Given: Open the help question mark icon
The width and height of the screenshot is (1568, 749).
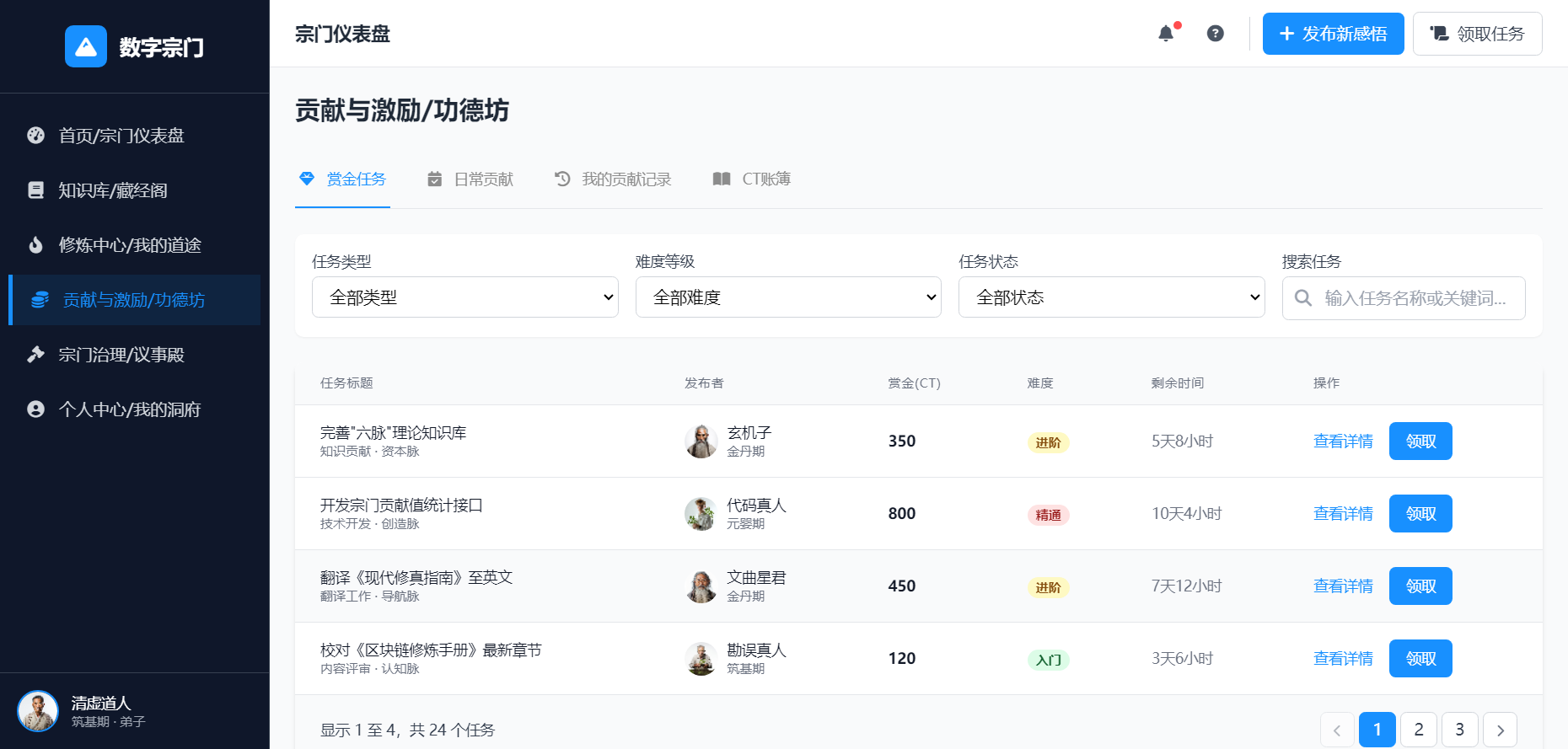Looking at the screenshot, I should tap(1215, 34).
